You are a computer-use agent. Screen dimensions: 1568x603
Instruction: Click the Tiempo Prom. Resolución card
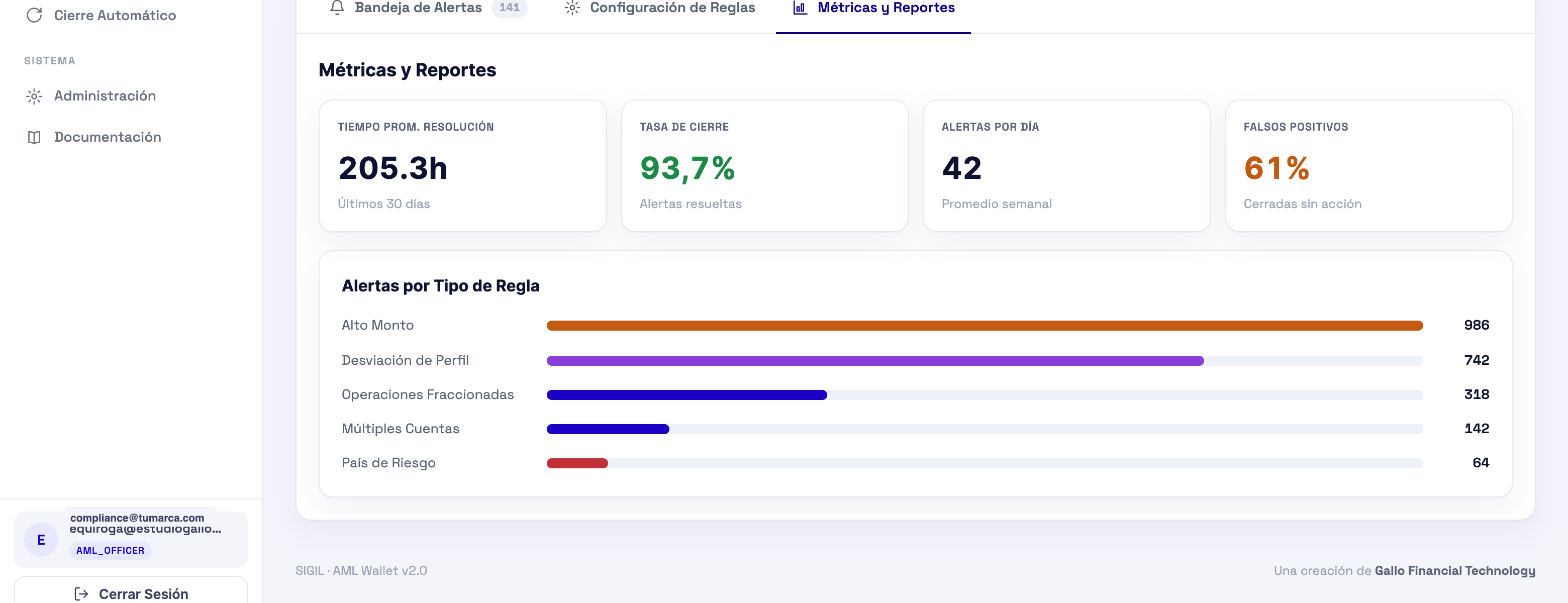click(462, 165)
